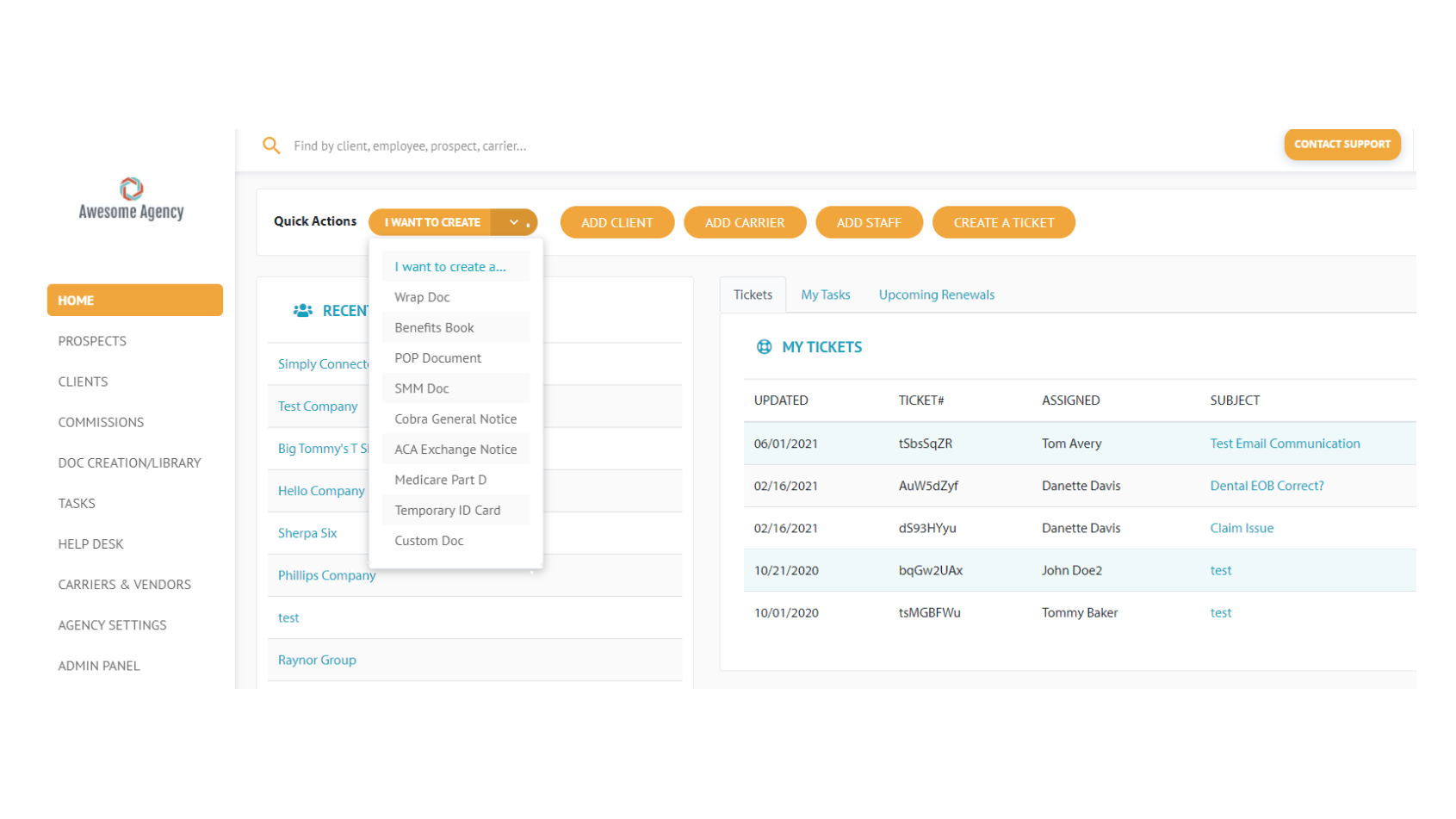Pick Cobra General Notice option
This screenshot has width=1456, height=819.
click(x=455, y=419)
